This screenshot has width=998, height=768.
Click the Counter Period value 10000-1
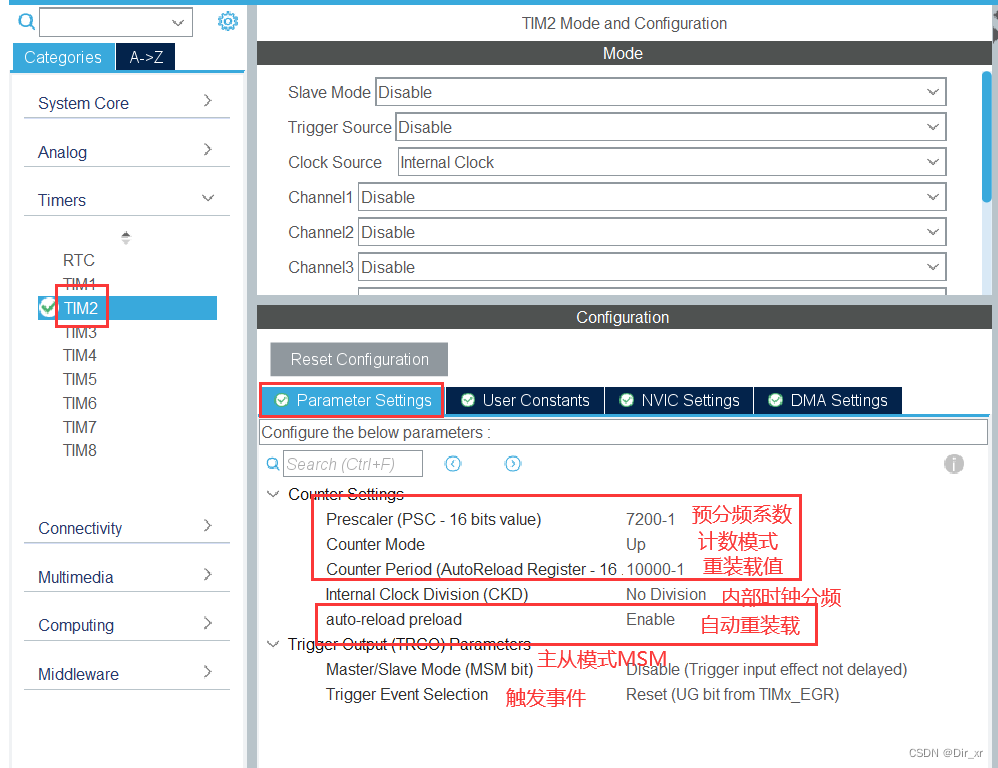(x=655, y=569)
